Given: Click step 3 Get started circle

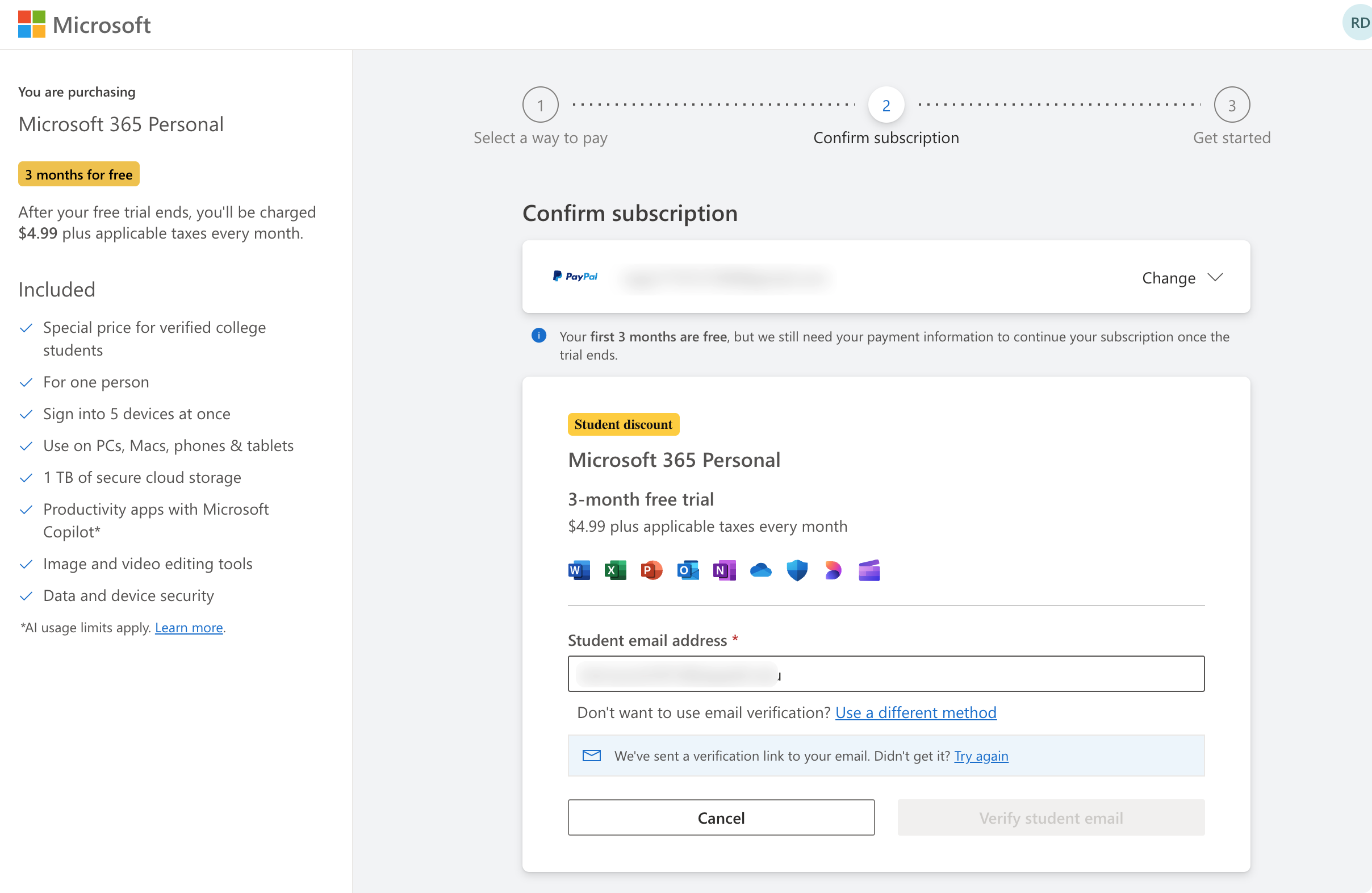Looking at the screenshot, I should [x=1231, y=105].
